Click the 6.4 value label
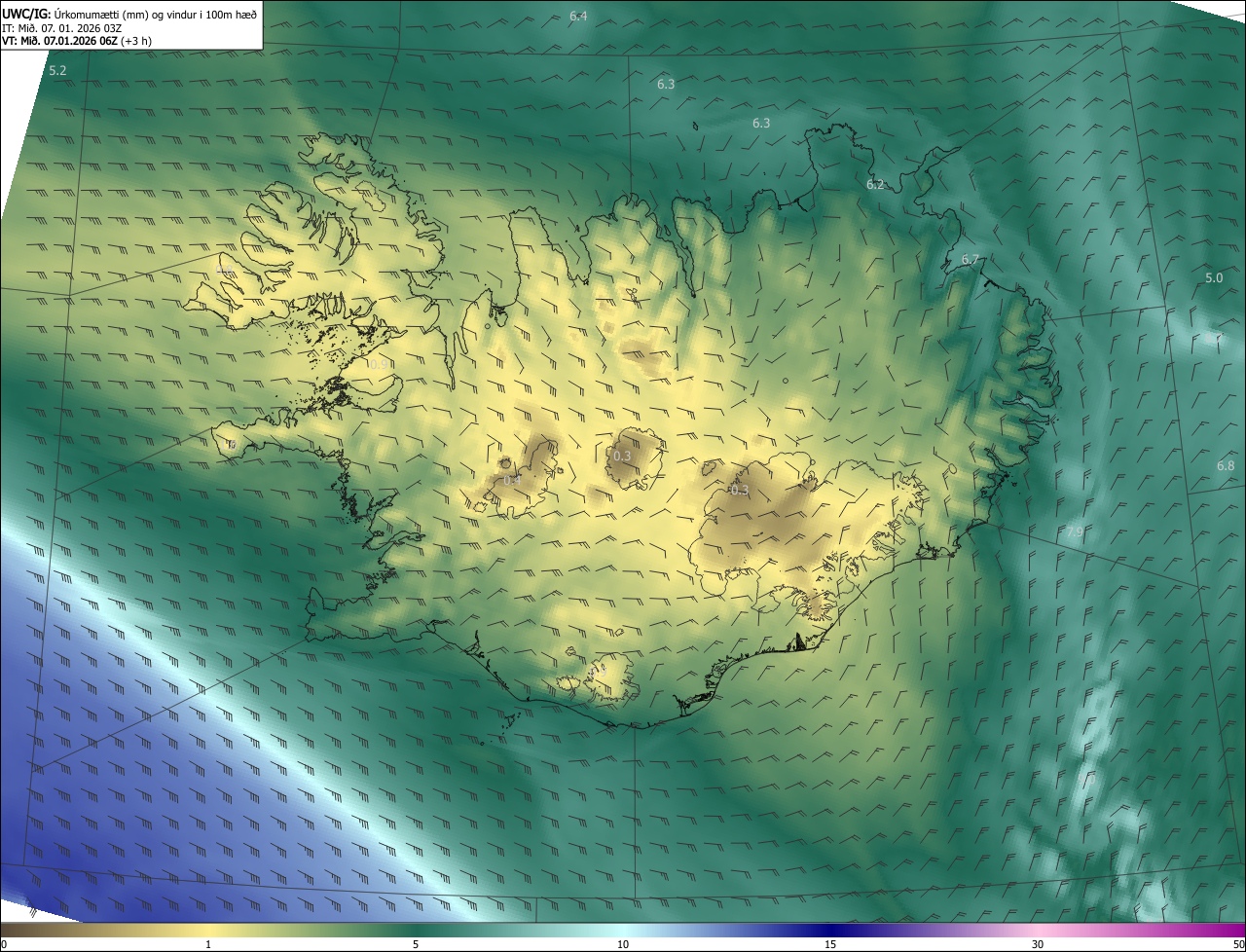1246x952 pixels. [x=578, y=16]
